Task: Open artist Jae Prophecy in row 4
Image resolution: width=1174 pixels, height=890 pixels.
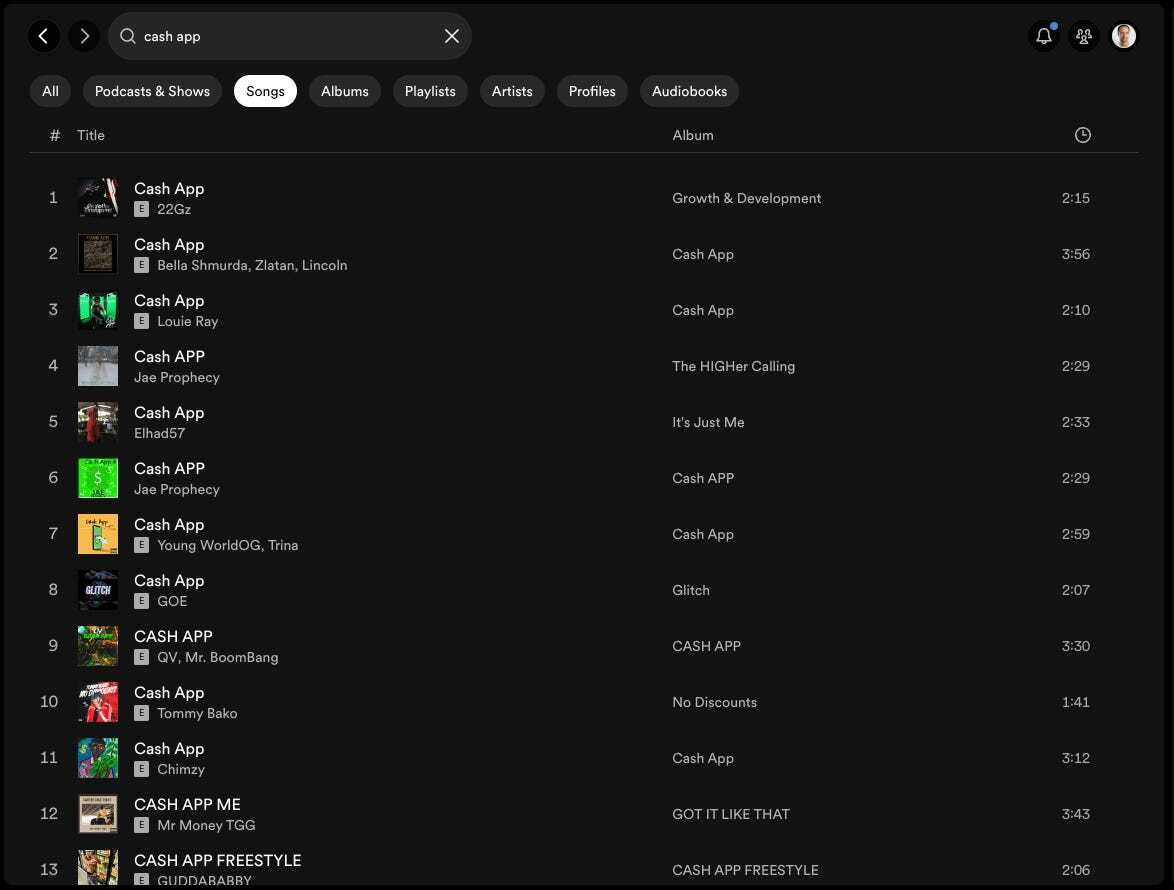Action: tap(177, 378)
